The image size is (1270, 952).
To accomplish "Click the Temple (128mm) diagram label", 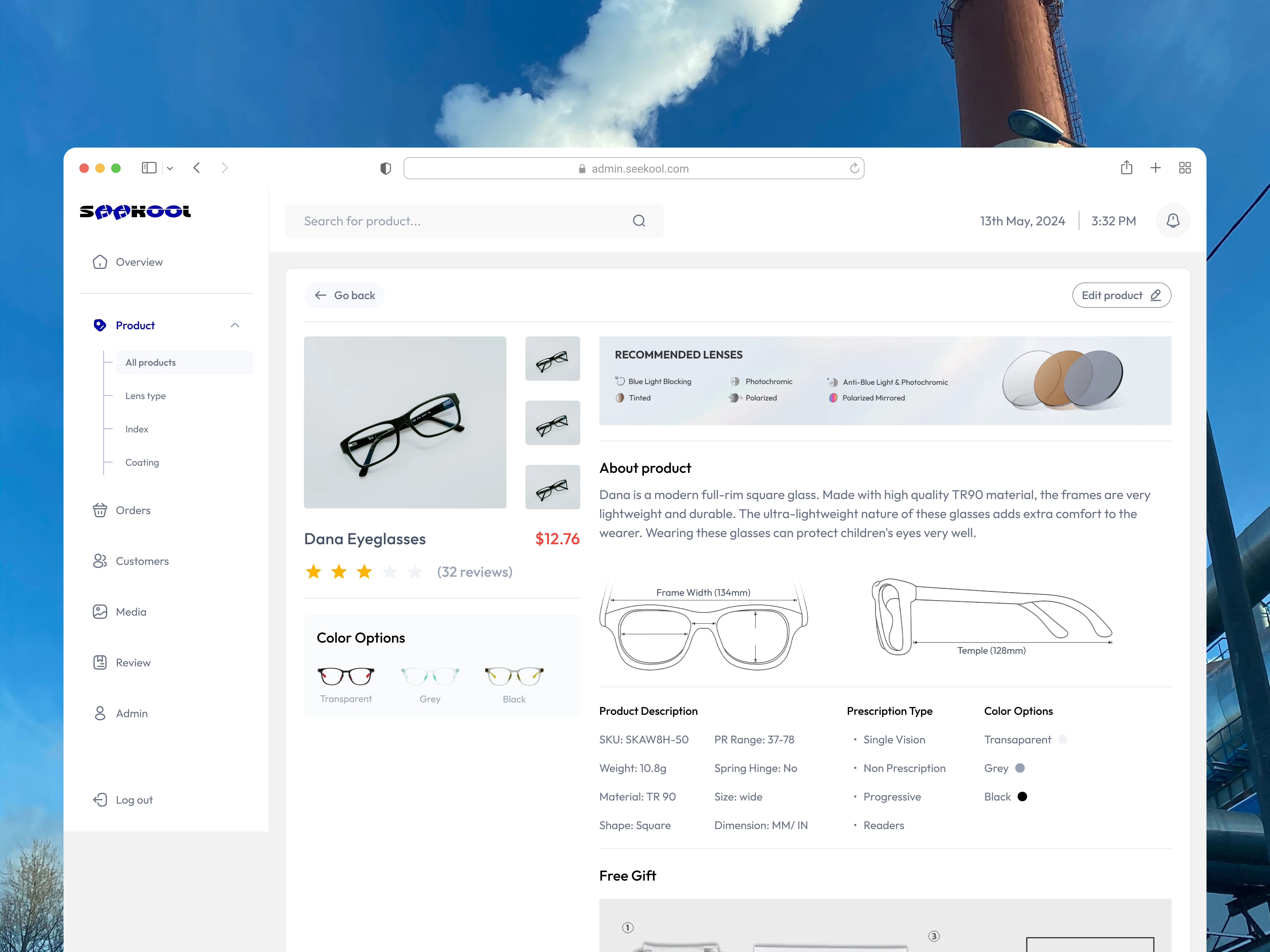I will [992, 651].
